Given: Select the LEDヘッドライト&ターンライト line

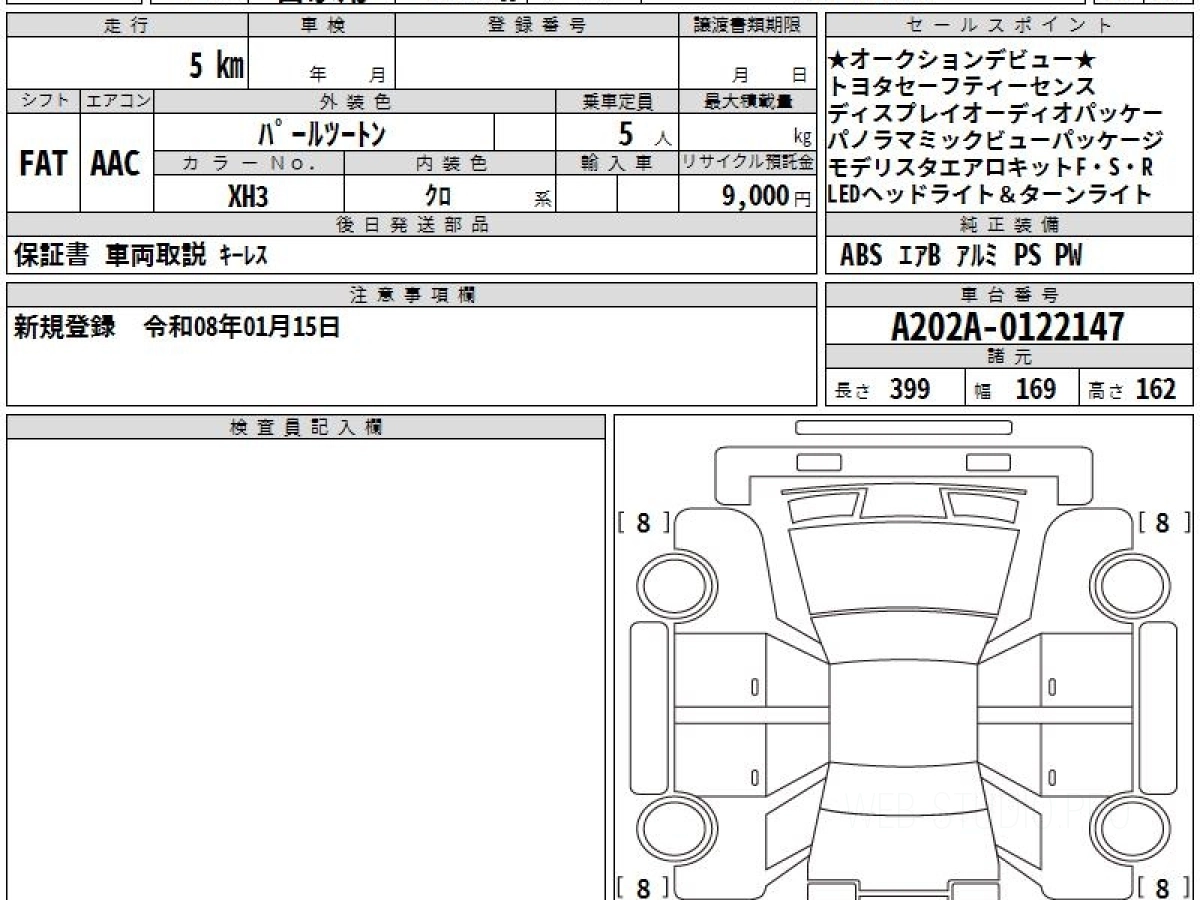Looking at the screenshot, I should tap(991, 194).
